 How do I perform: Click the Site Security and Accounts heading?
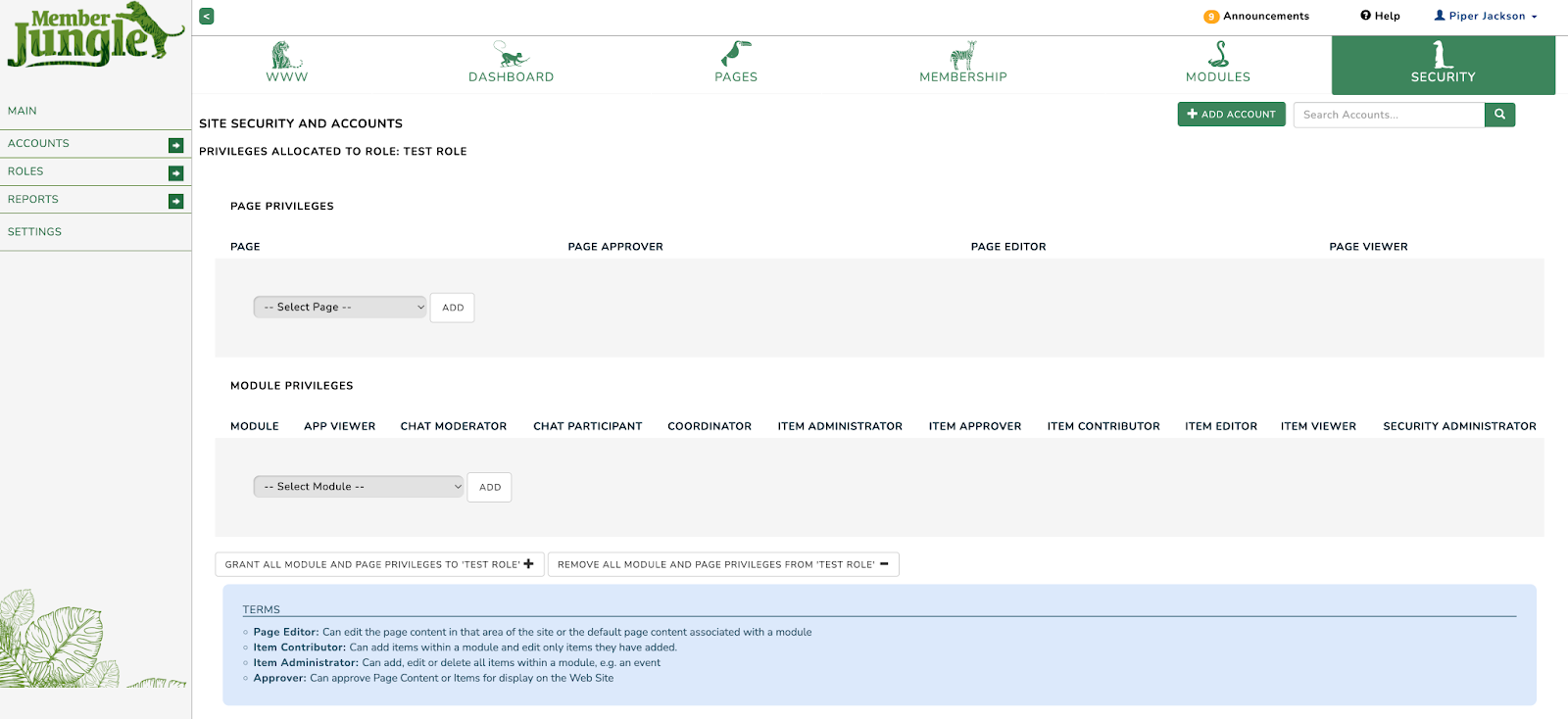301,123
